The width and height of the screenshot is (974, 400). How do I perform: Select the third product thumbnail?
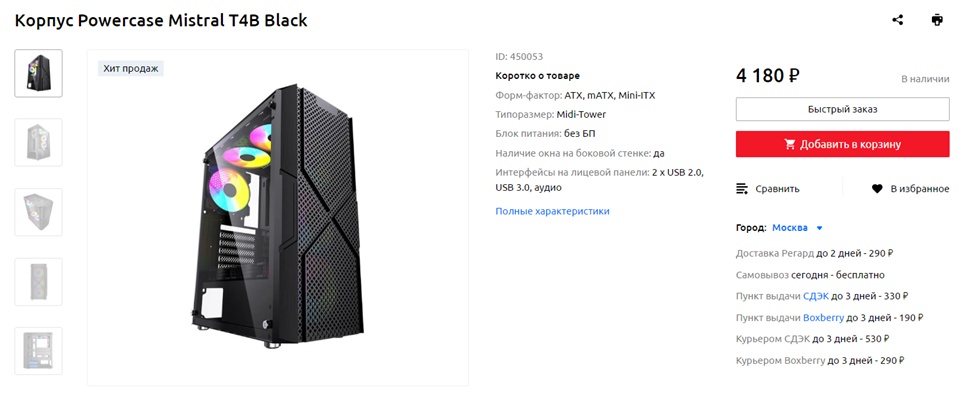click(x=39, y=212)
